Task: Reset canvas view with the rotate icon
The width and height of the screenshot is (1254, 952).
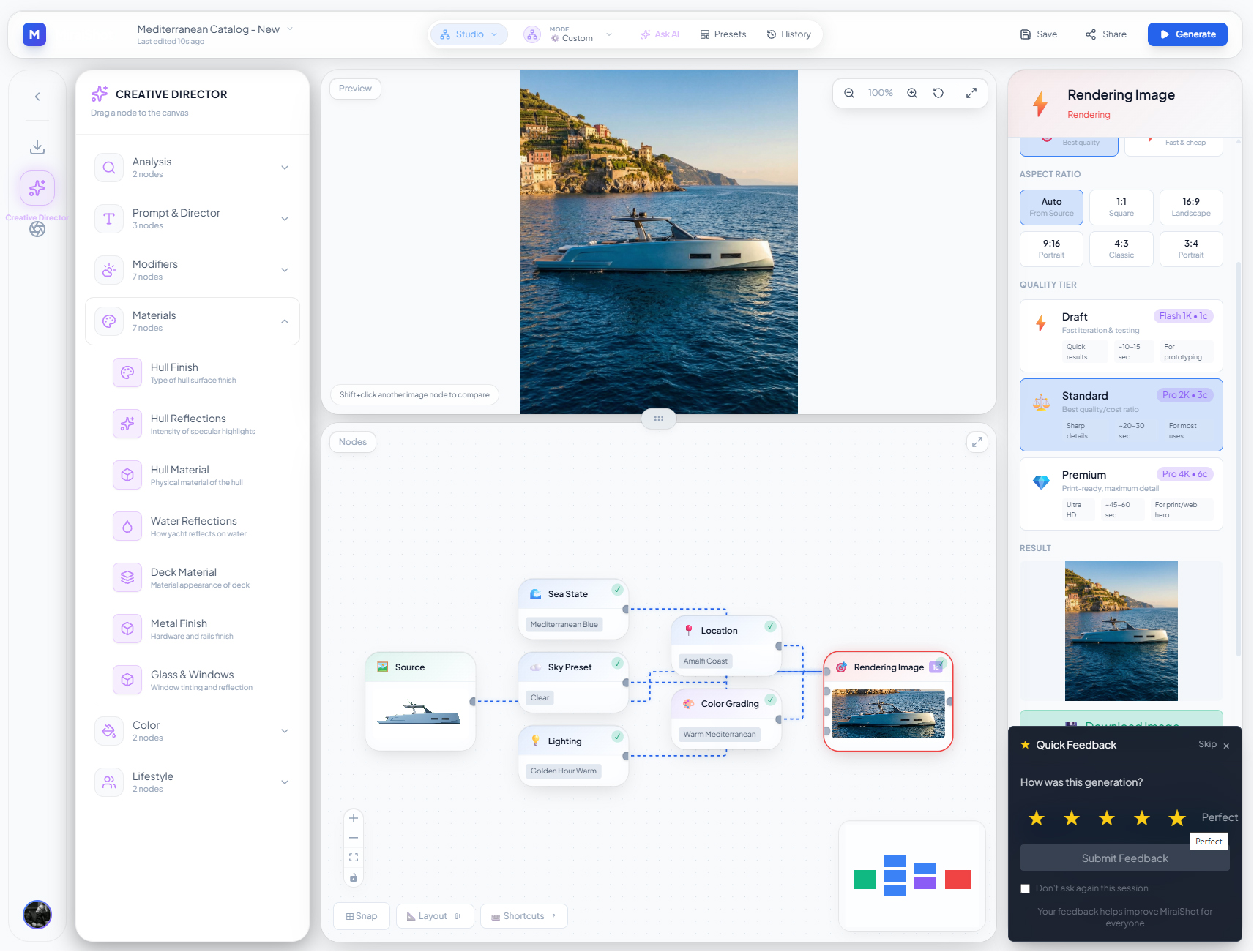Action: (x=938, y=93)
